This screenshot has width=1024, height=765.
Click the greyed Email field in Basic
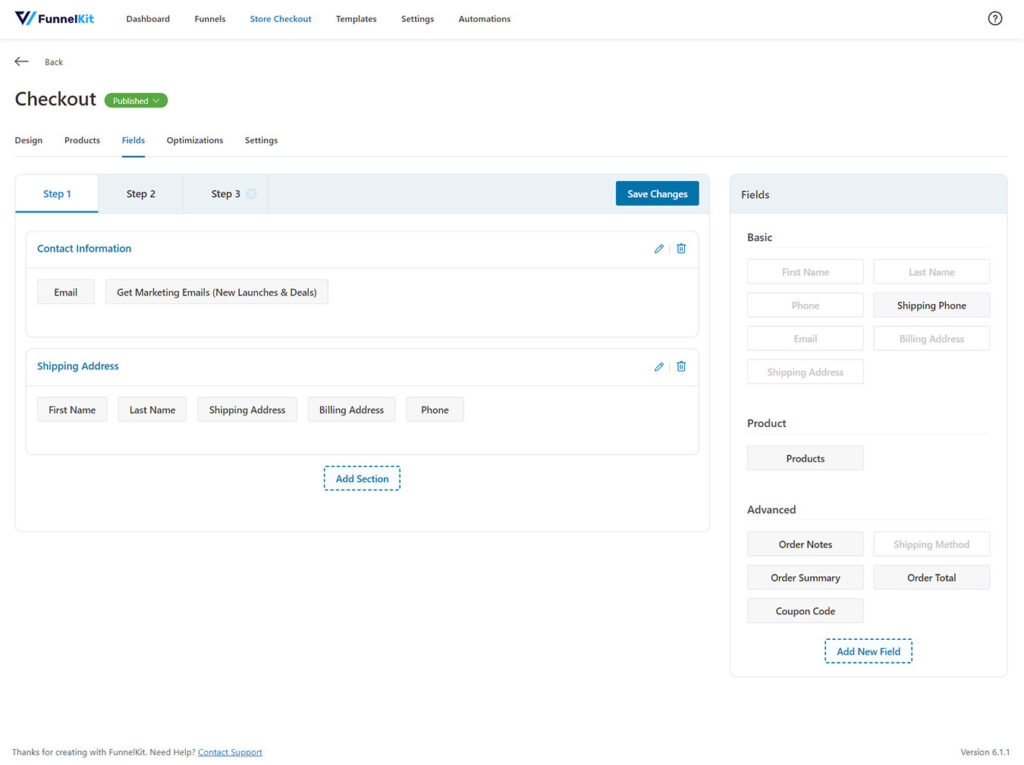click(x=805, y=338)
